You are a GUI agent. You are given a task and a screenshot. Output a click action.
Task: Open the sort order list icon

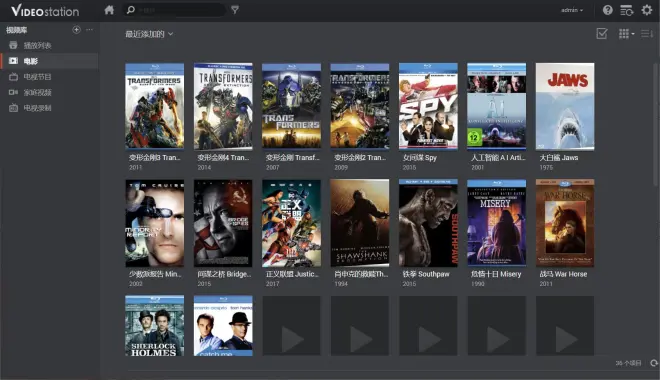(x=647, y=34)
